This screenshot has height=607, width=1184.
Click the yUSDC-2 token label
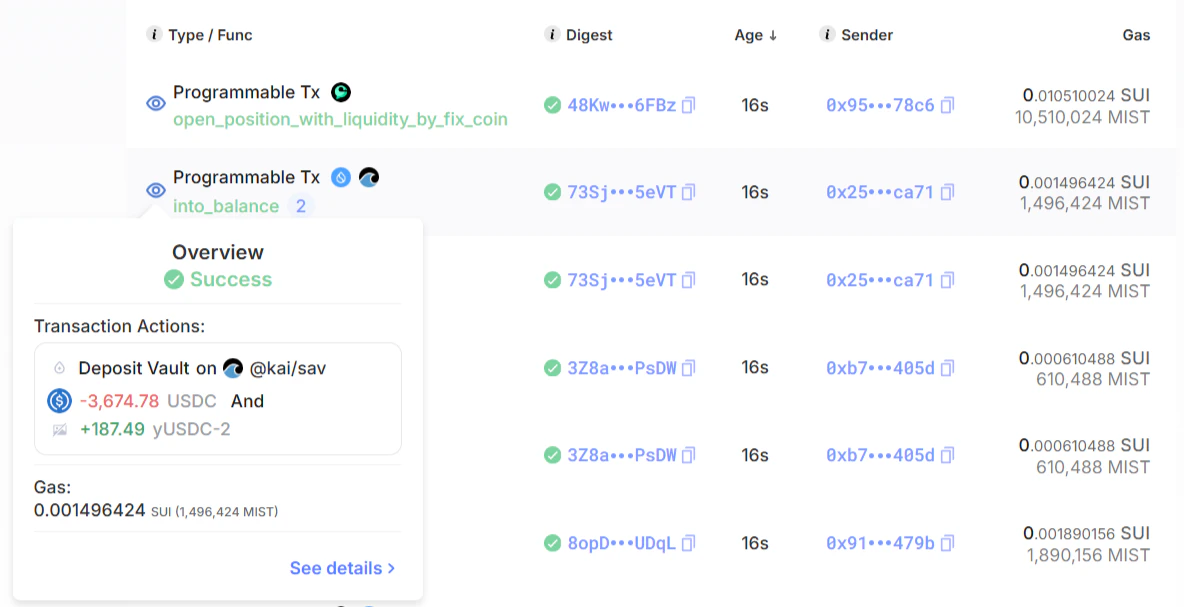point(192,430)
